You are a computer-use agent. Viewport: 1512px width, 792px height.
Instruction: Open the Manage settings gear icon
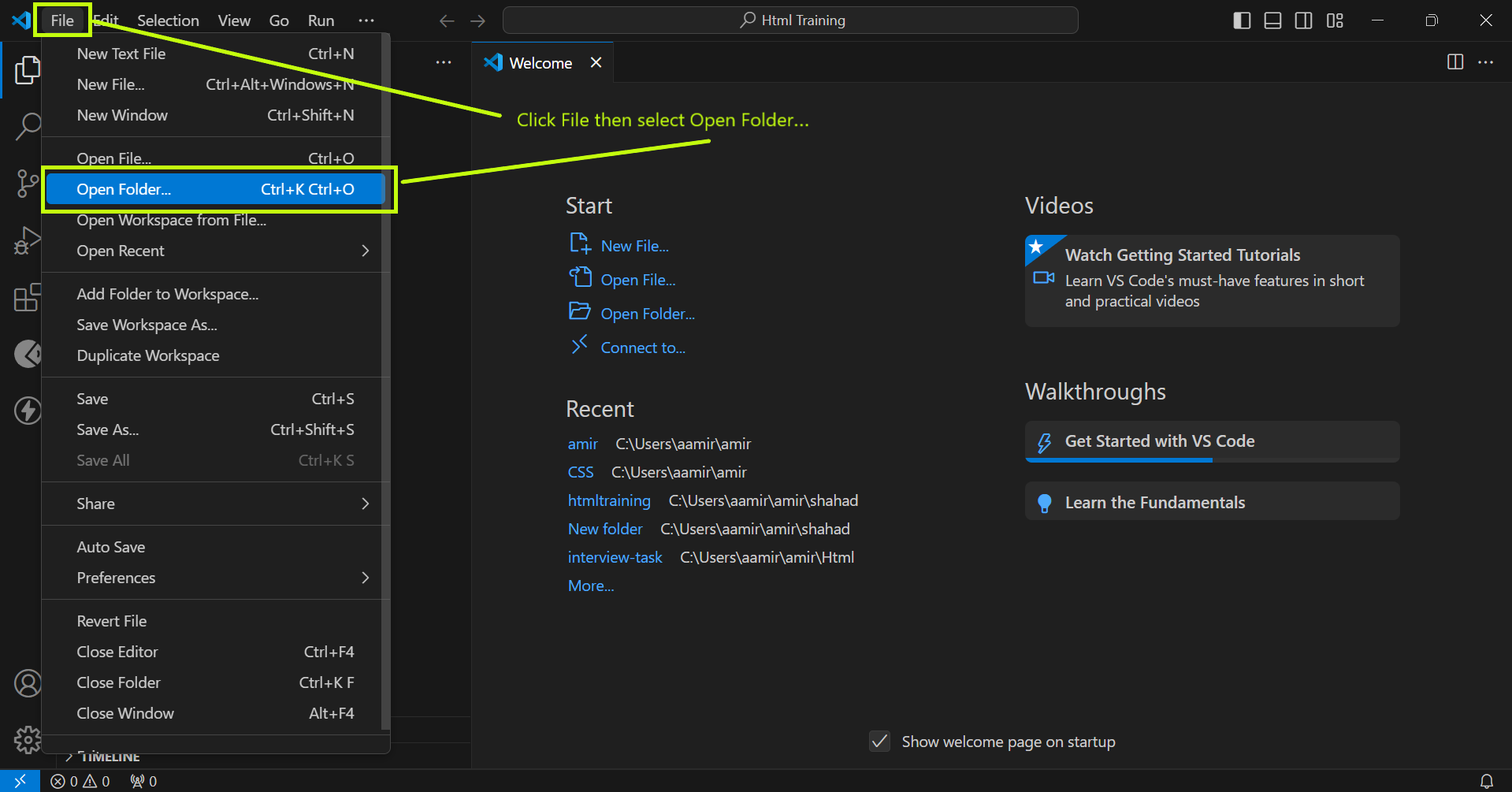(28, 740)
